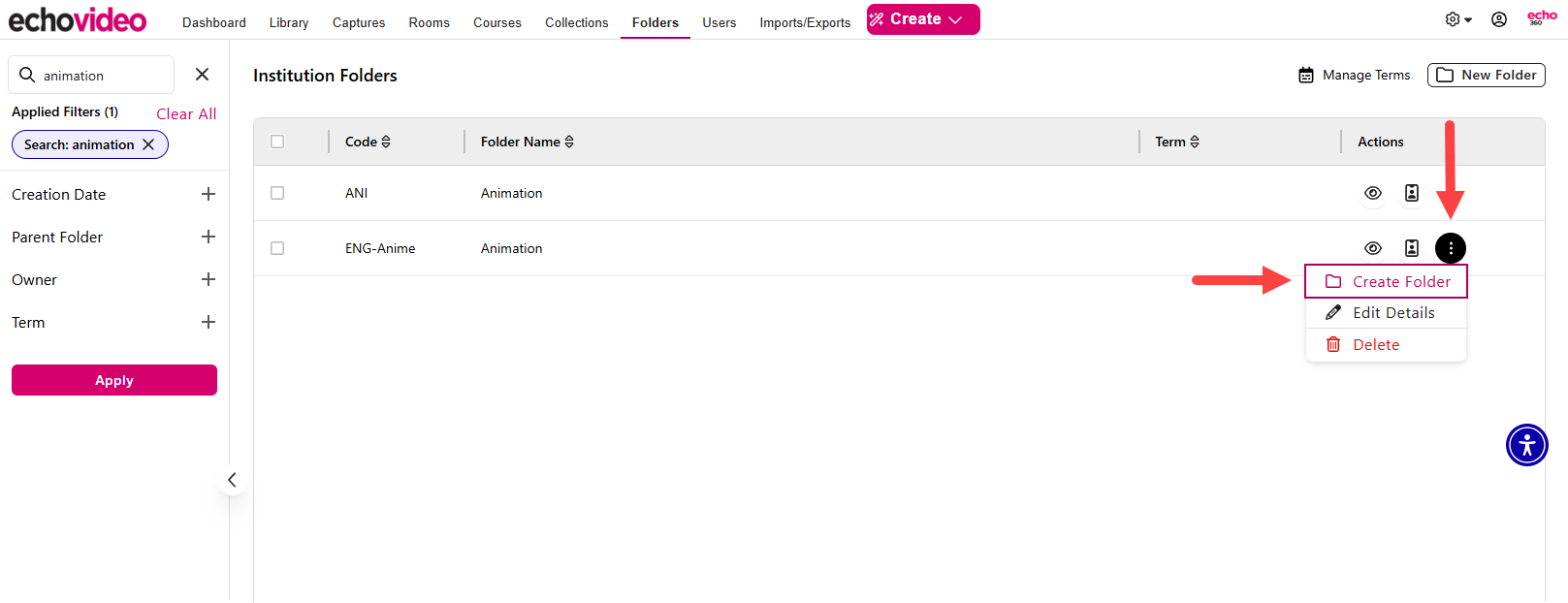
Task: Click the ENG-Anime code cell
Action: coord(380,248)
